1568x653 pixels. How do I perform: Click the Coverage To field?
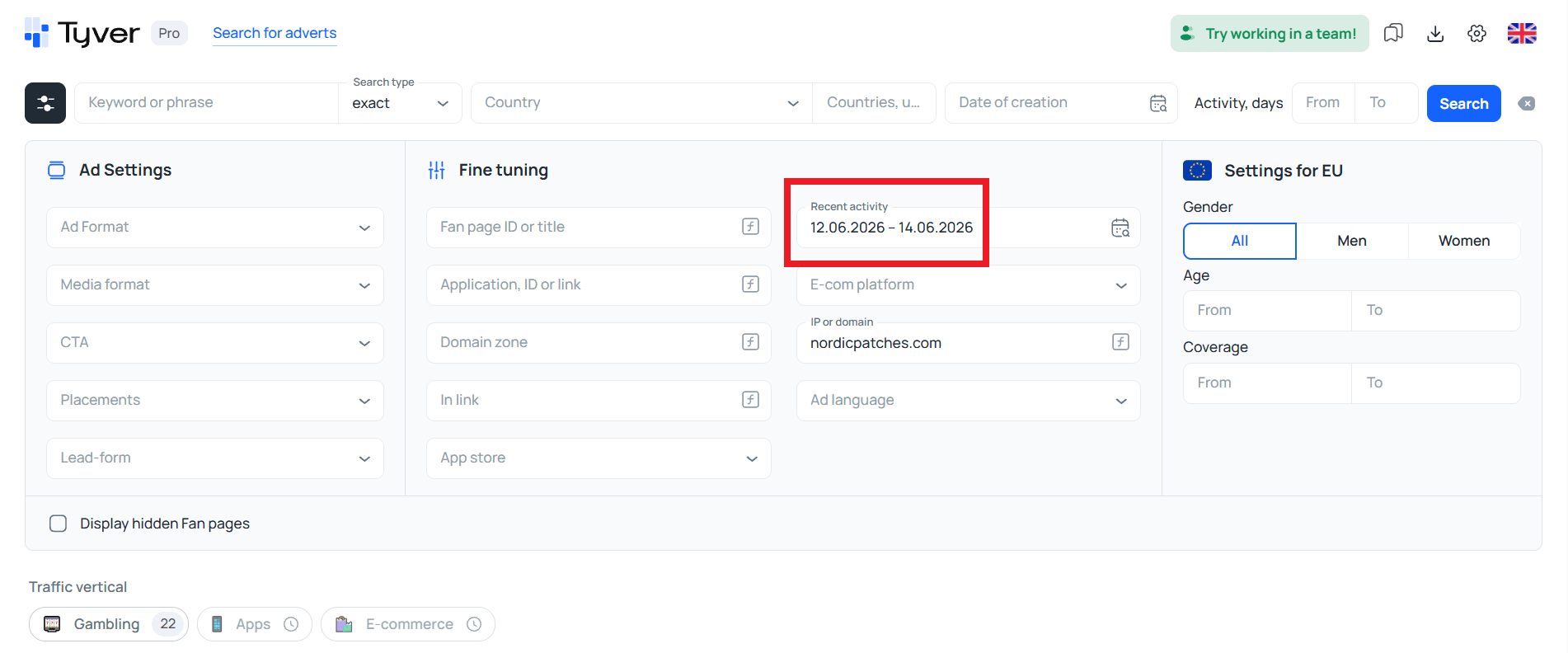click(x=1436, y=383)
